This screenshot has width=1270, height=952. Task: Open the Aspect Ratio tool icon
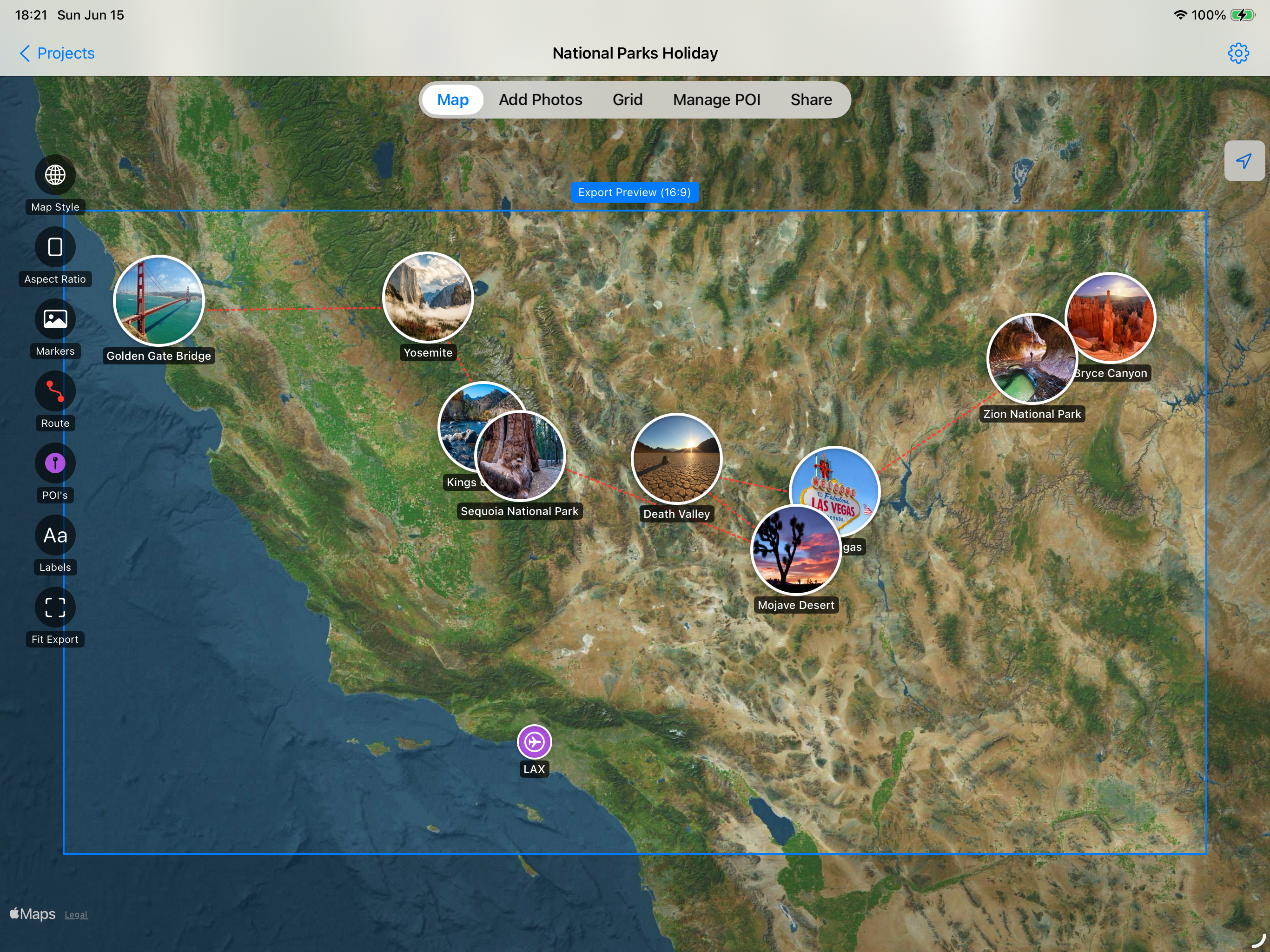point(55,247)
